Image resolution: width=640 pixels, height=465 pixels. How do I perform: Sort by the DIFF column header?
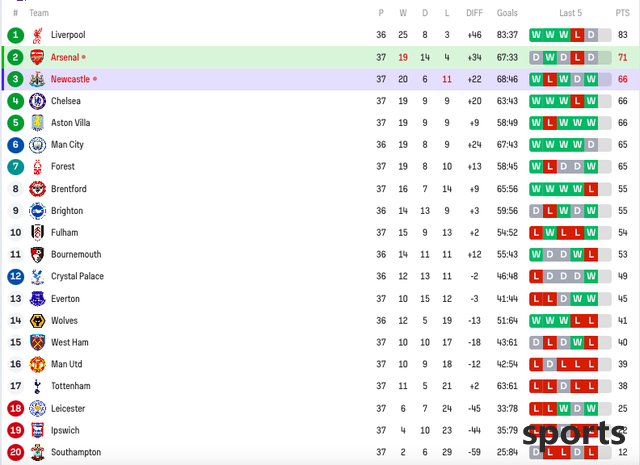coord(474,13)
